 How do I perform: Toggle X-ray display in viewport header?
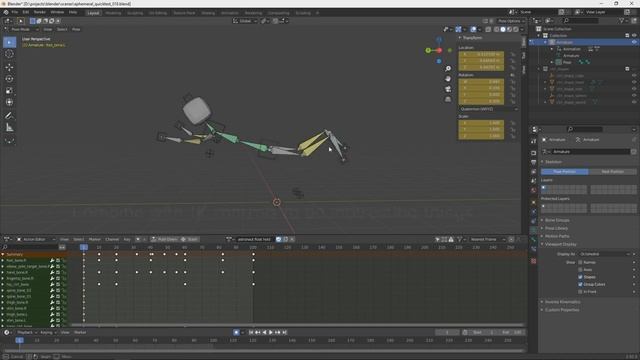tap(488, 29)
